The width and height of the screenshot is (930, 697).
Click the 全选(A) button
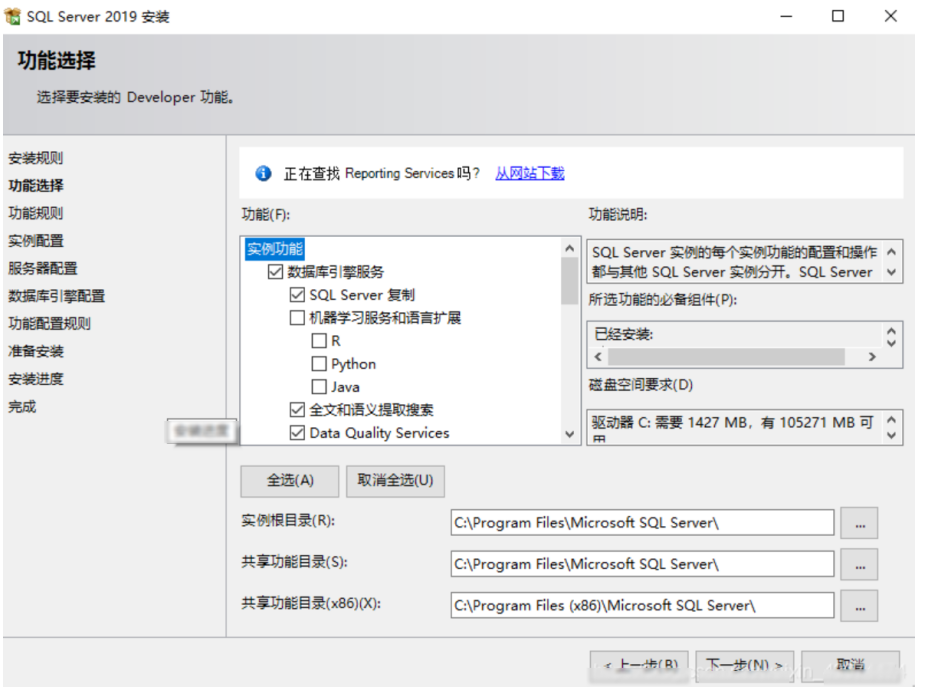pyautogui.click(x=289, y=480)
